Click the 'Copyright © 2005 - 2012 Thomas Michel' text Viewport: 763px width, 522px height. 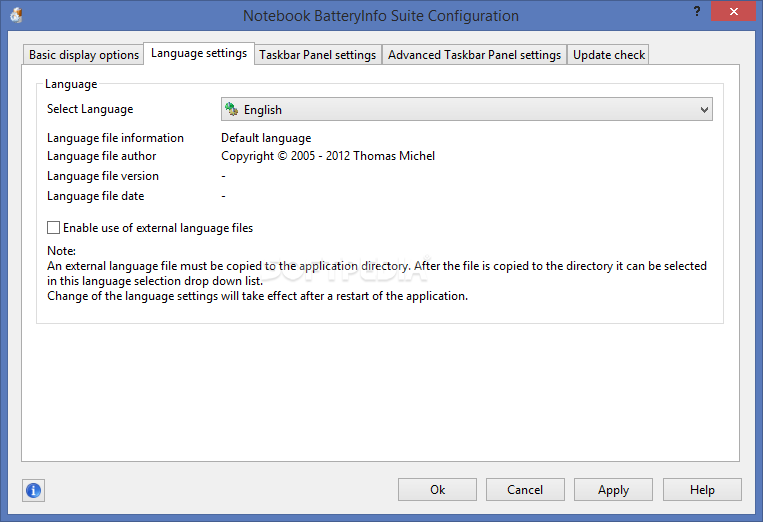tap(328, 156)
